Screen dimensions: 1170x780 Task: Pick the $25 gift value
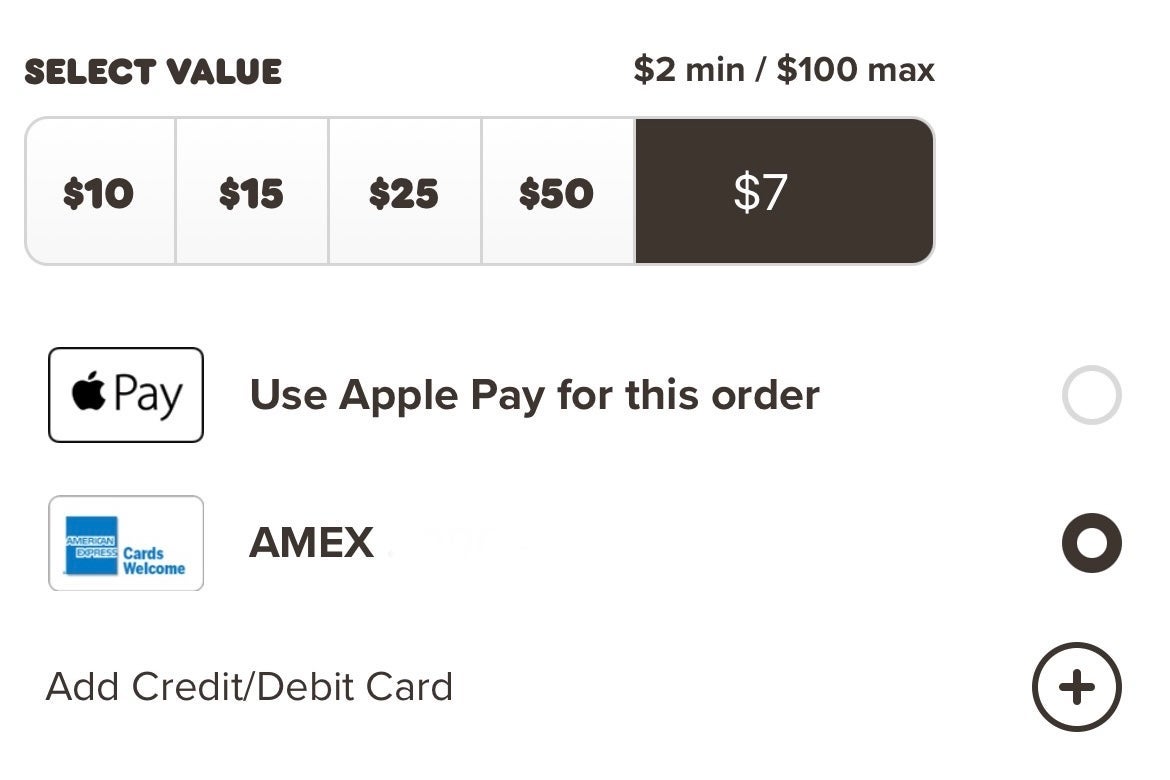tap(404, 192)
